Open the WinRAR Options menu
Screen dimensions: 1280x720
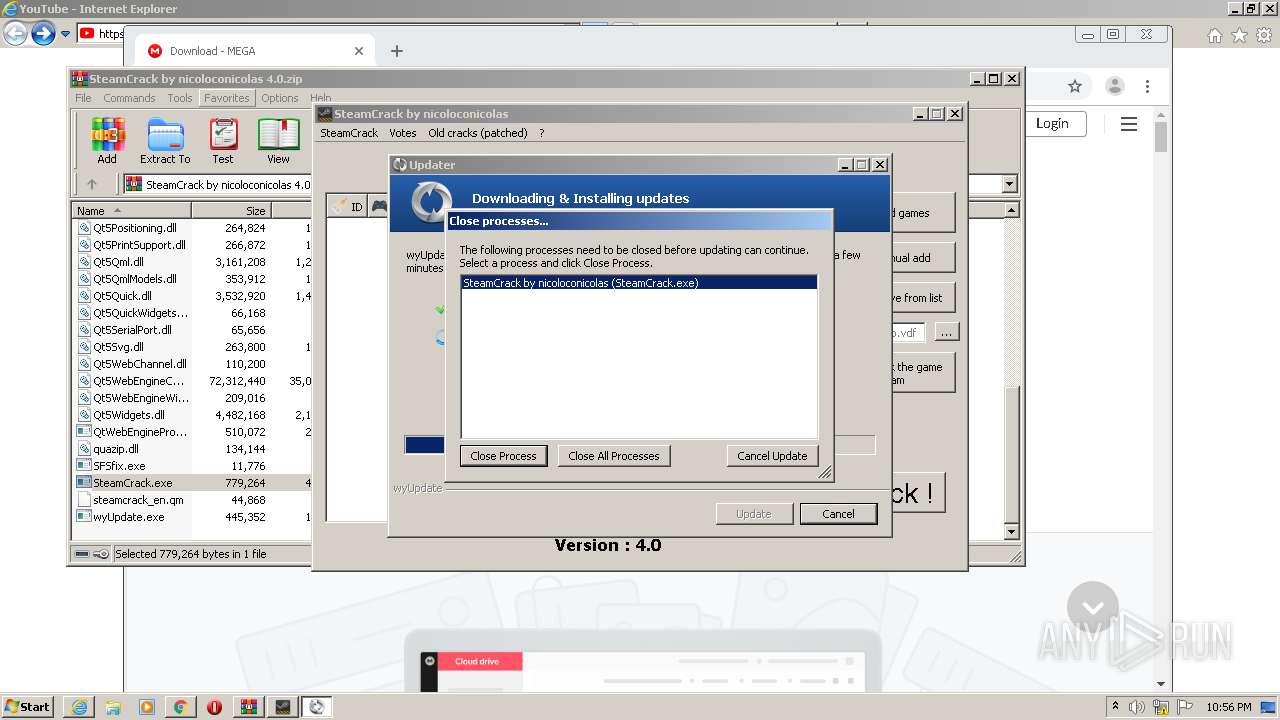(x=280, y=98)
